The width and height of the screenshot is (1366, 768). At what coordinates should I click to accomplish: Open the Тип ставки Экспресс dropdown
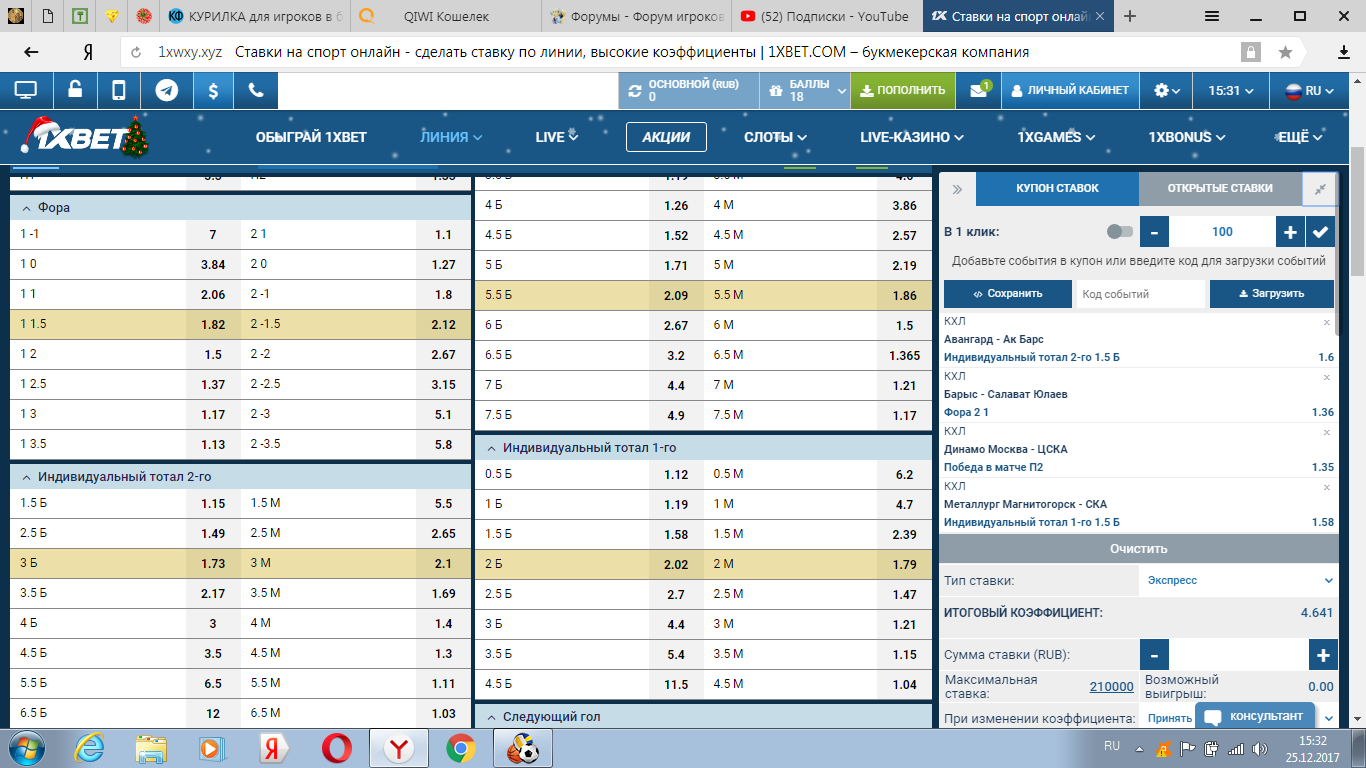tap(1238, 580)
